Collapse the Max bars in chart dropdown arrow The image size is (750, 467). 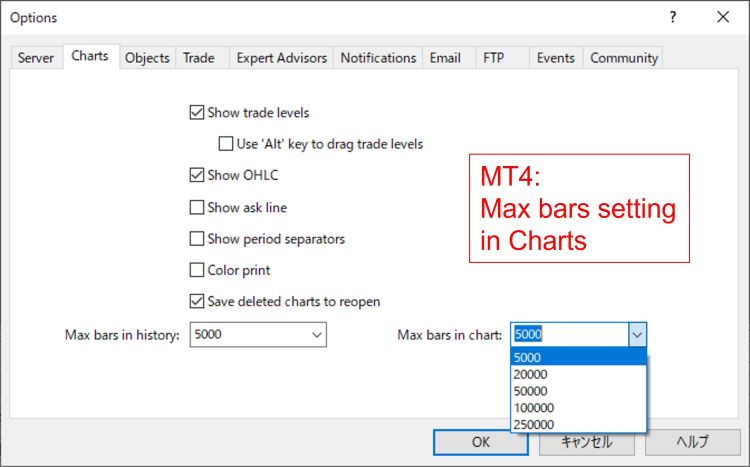tap(637, 334)
